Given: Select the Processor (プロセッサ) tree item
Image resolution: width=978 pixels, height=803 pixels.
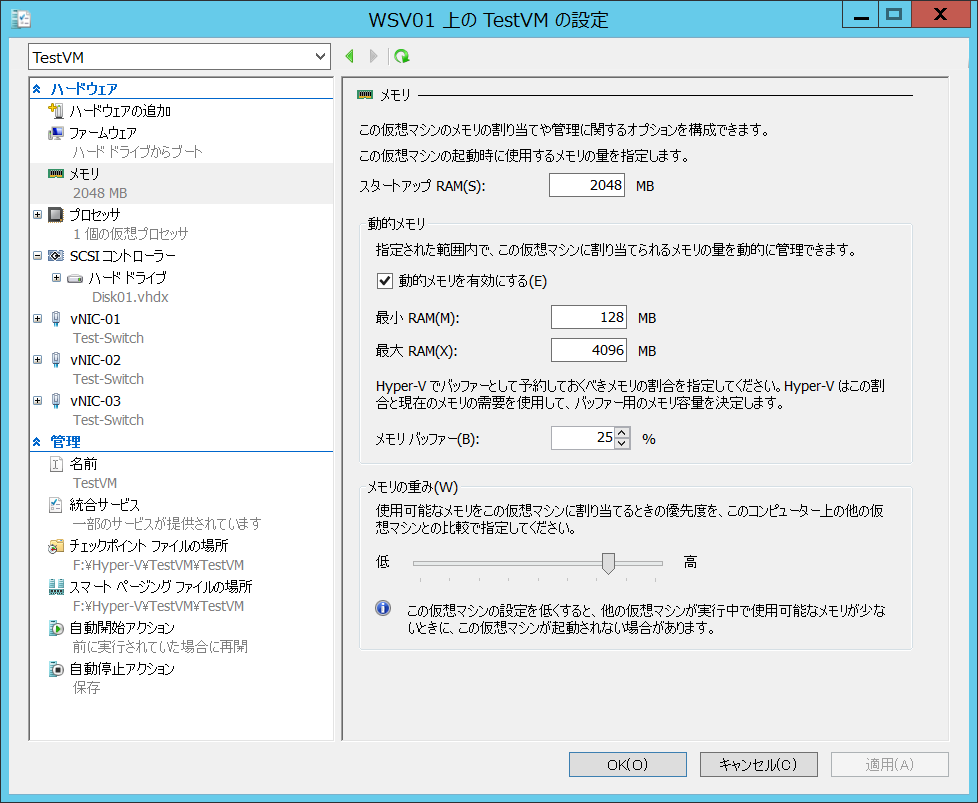Looking at the screenshot, I should point(95,215).
